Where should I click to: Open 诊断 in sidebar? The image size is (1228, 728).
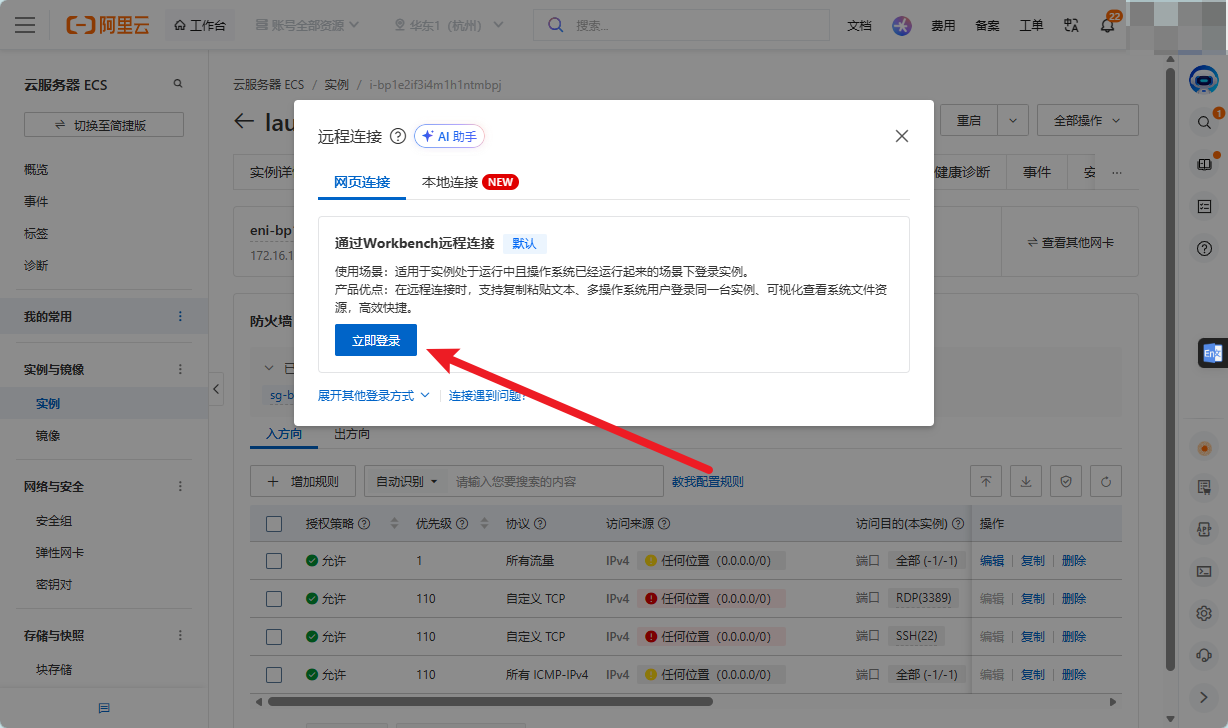36,265
